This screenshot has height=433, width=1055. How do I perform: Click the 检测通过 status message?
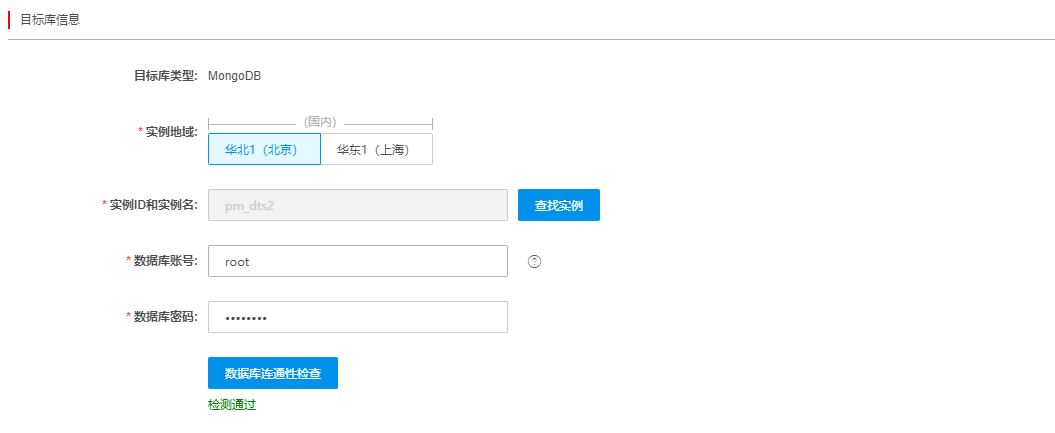(x=232, y=405)
